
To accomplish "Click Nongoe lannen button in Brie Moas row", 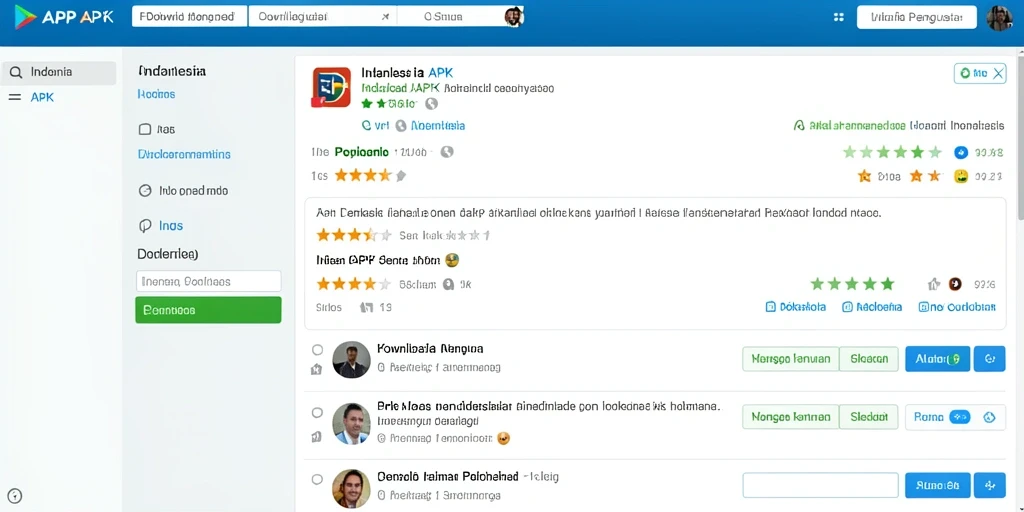I will coord(791,417).
